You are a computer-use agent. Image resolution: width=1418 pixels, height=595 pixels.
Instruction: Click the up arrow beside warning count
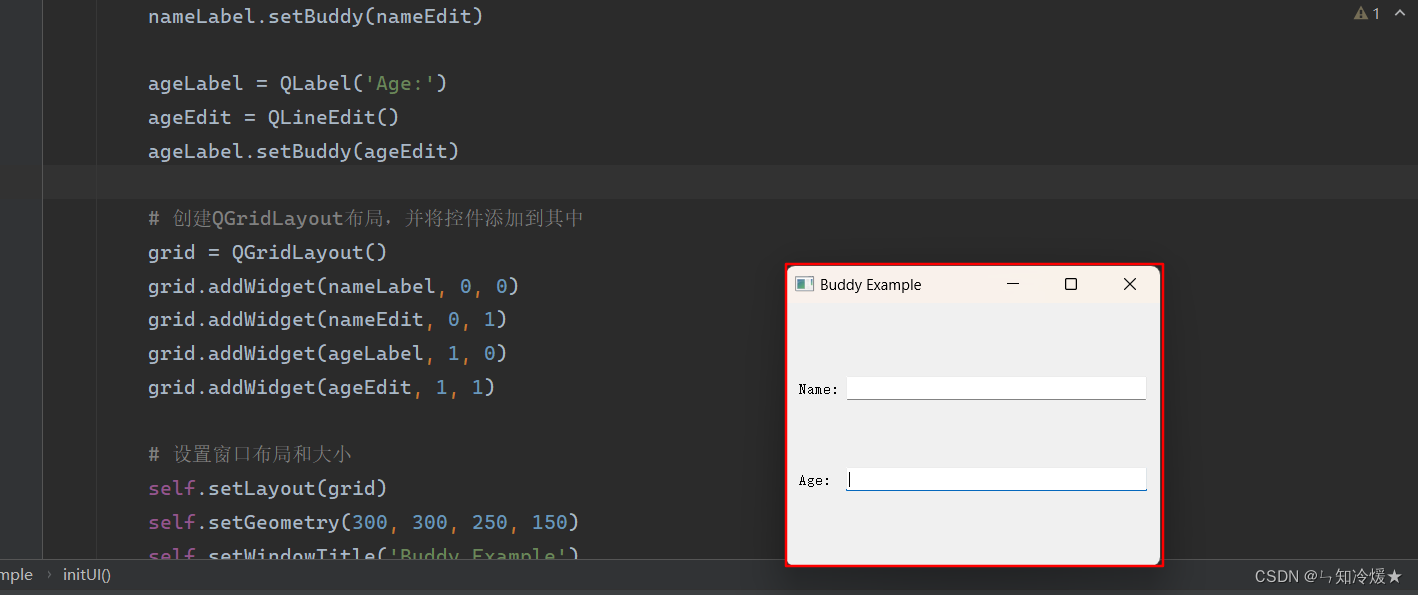[x=1399, y=14]
